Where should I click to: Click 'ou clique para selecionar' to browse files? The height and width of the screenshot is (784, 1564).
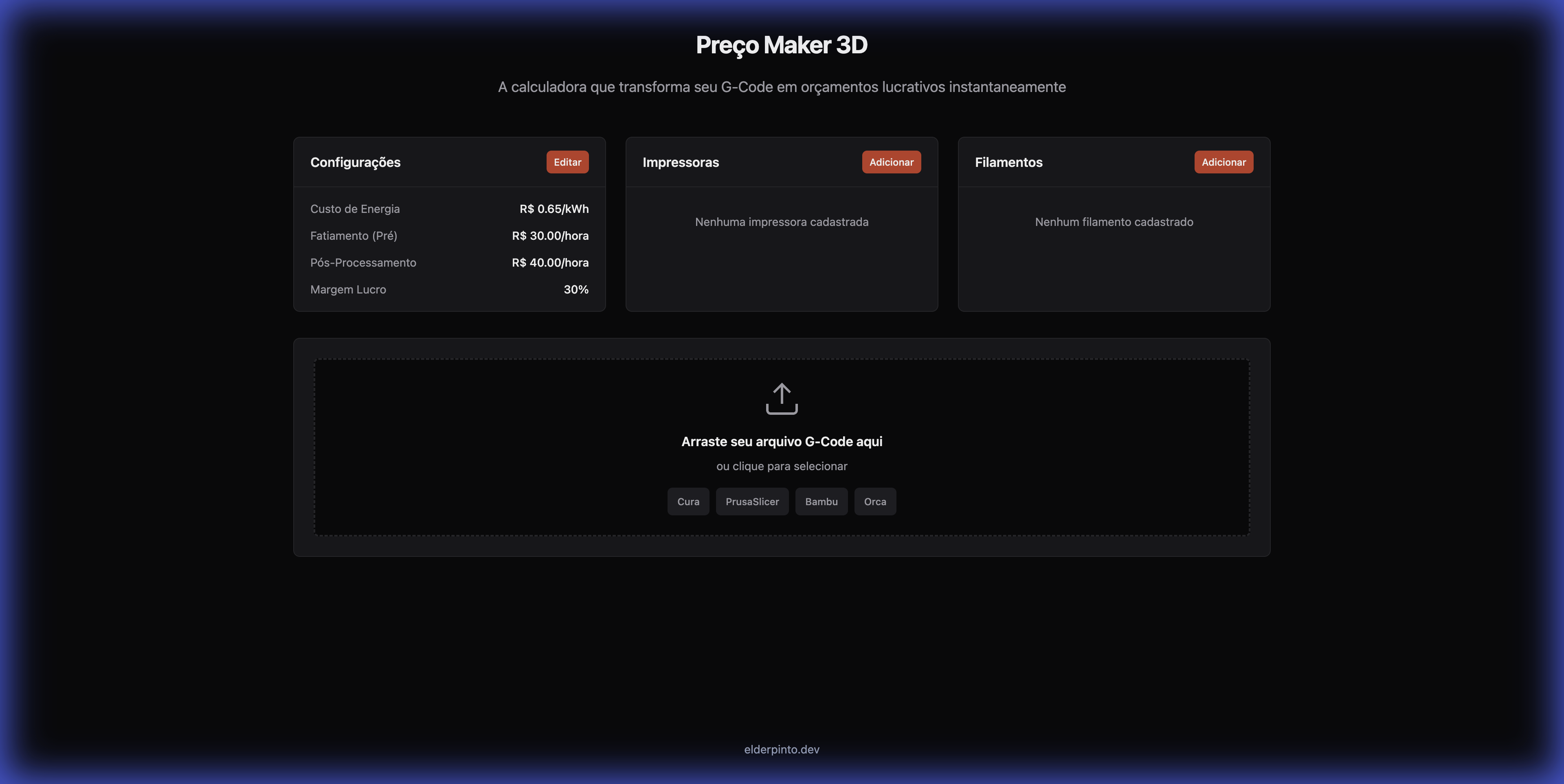(782, 466)
